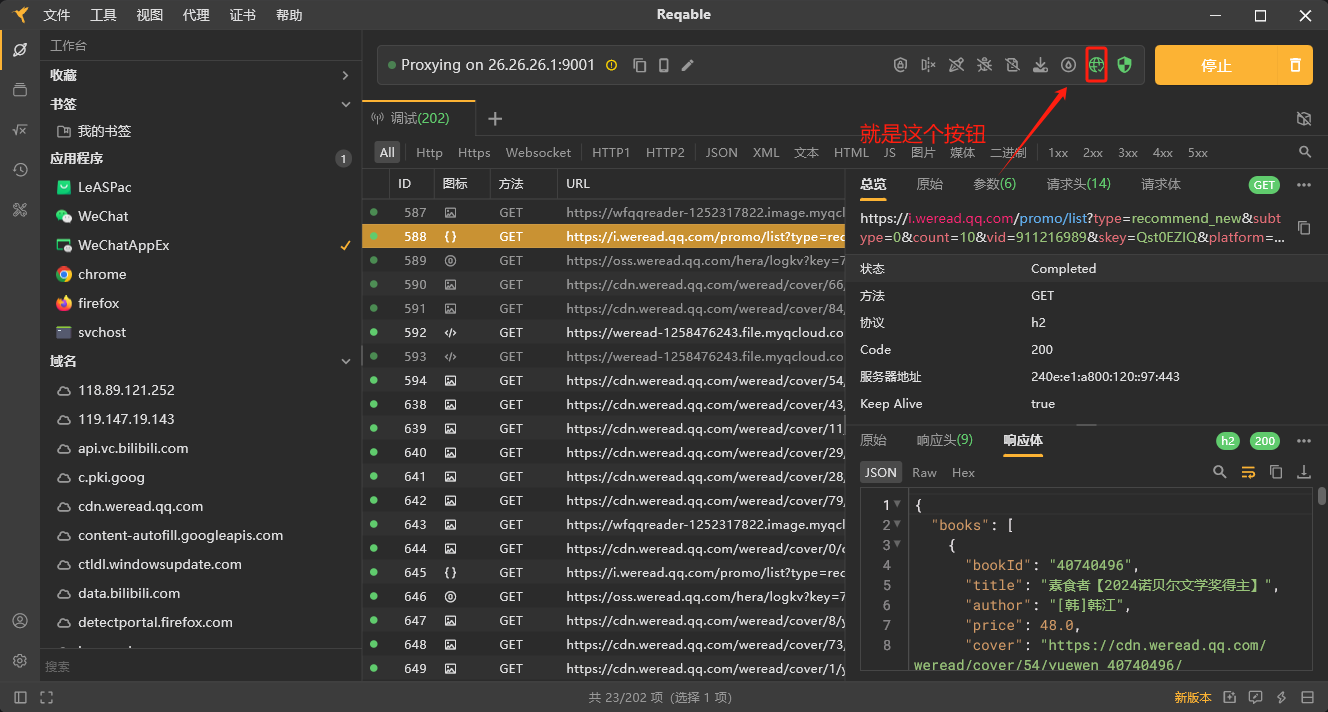Click the mobile device pairing icon
The width and height of the screenshot is (1328, 712).
663,65
